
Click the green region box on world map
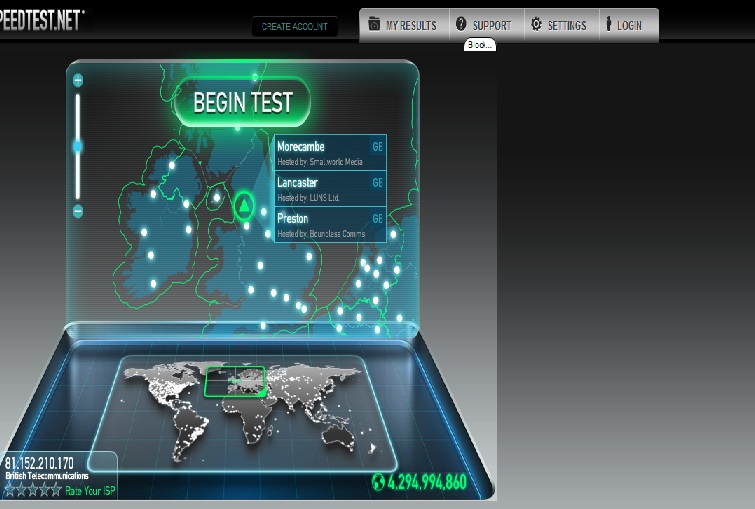click(x=235, y=381)
